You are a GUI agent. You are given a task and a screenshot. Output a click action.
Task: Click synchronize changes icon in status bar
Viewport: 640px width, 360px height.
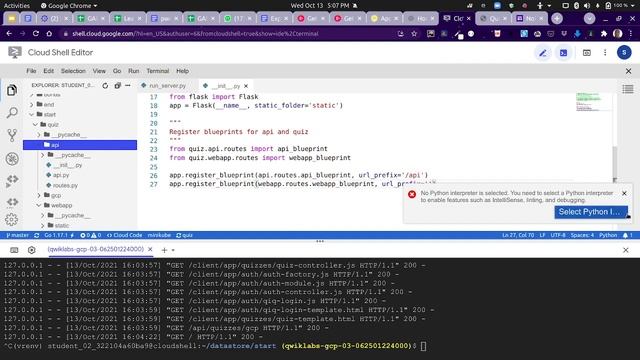pyautogui.click(x=37, y=236)
